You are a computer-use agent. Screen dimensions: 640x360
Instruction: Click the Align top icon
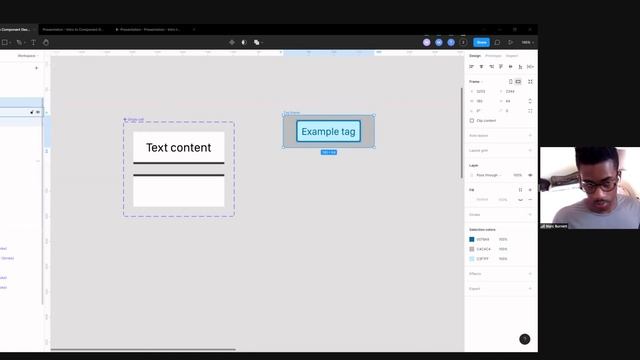[501, 67]
